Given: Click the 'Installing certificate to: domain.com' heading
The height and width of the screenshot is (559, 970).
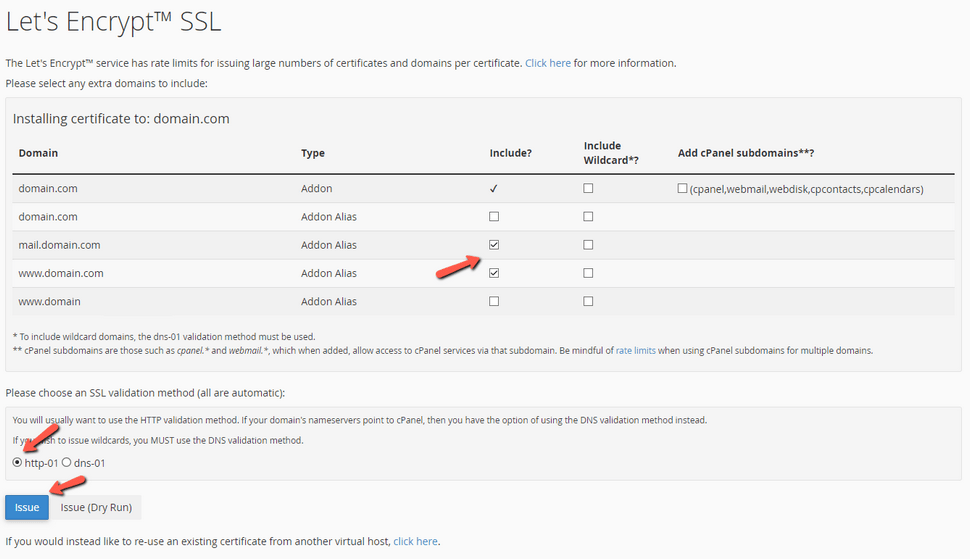Looking at the screenshot, I should 121,119.
